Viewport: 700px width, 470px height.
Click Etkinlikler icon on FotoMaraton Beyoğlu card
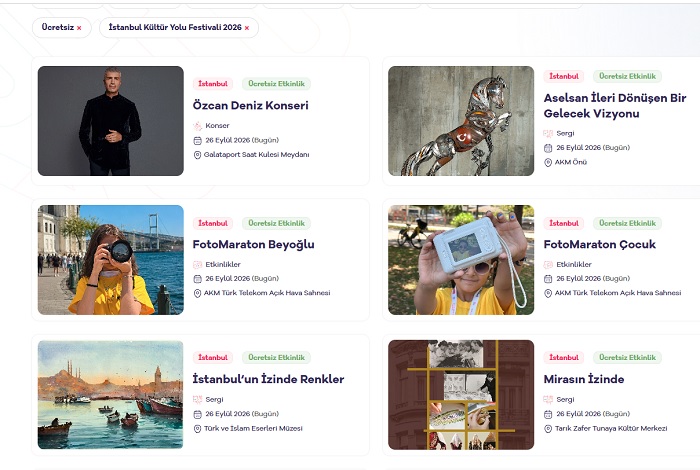pyautogui.click(x=197, y=265)
